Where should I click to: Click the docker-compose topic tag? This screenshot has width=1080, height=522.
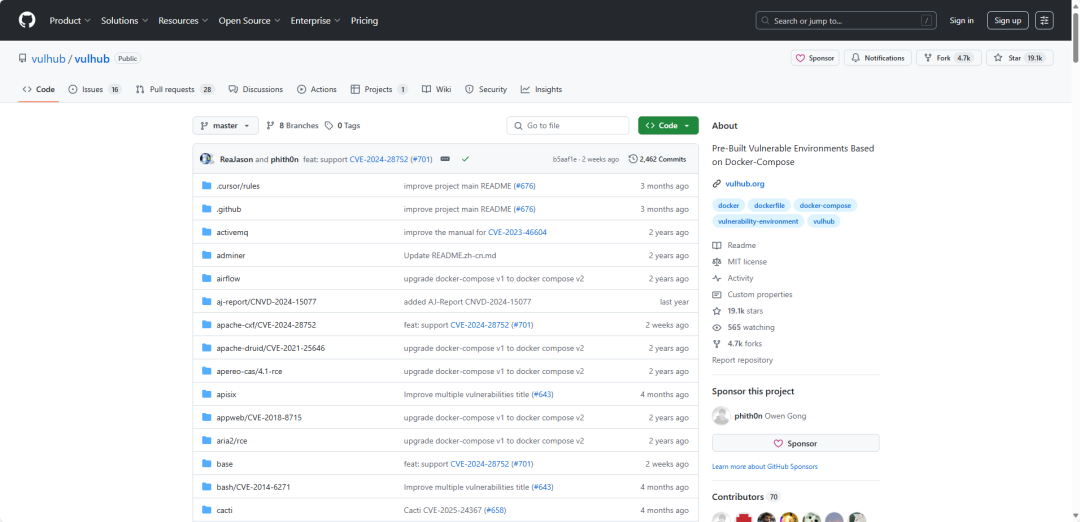825,205
